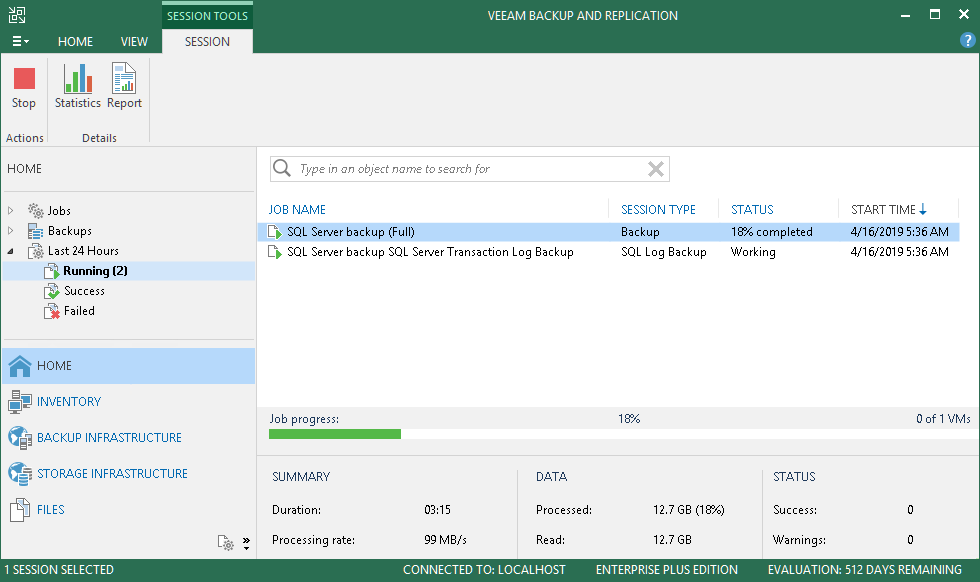Switch to the HOME ribbon tab
The height and width of the screenshot is (582, 980).
[x=75, y=41]
